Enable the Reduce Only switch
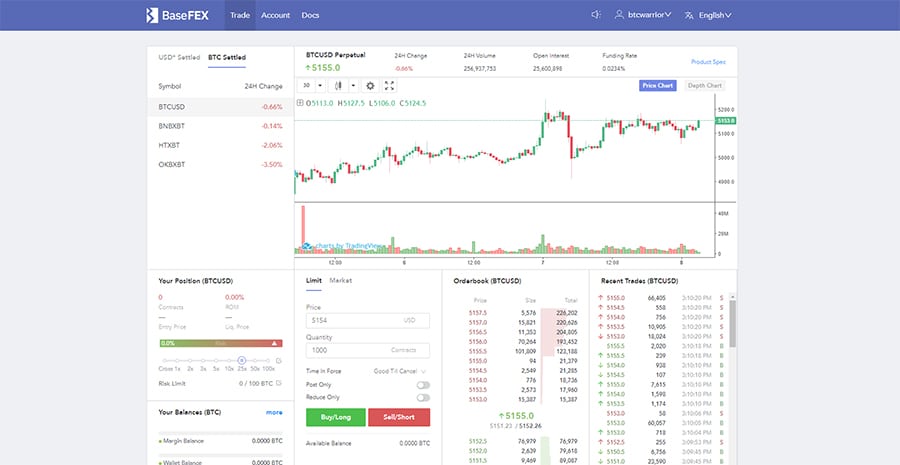Viewport: 900px width, 465px height. [x=423, y=396]
